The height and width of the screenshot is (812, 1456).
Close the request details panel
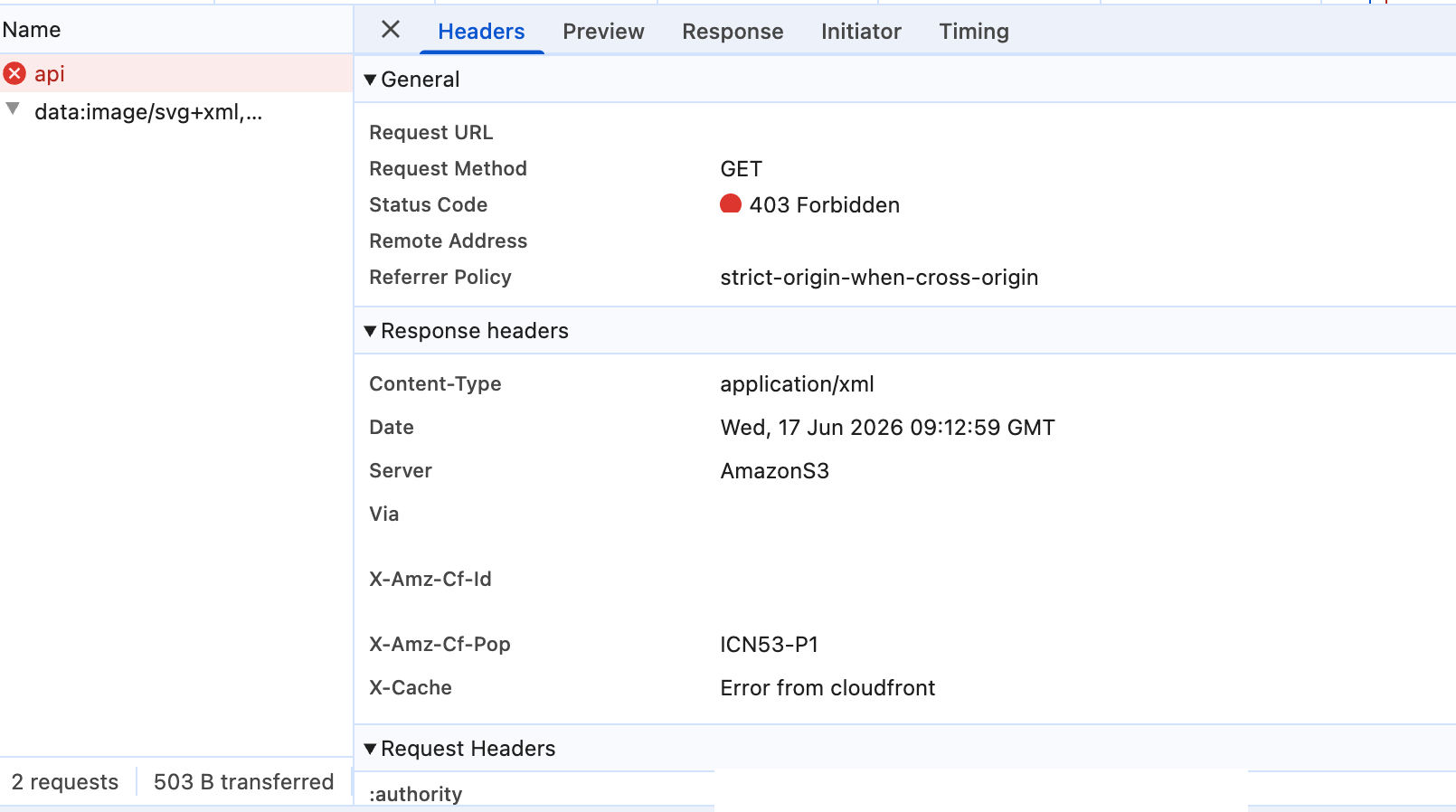coord(391,30)
